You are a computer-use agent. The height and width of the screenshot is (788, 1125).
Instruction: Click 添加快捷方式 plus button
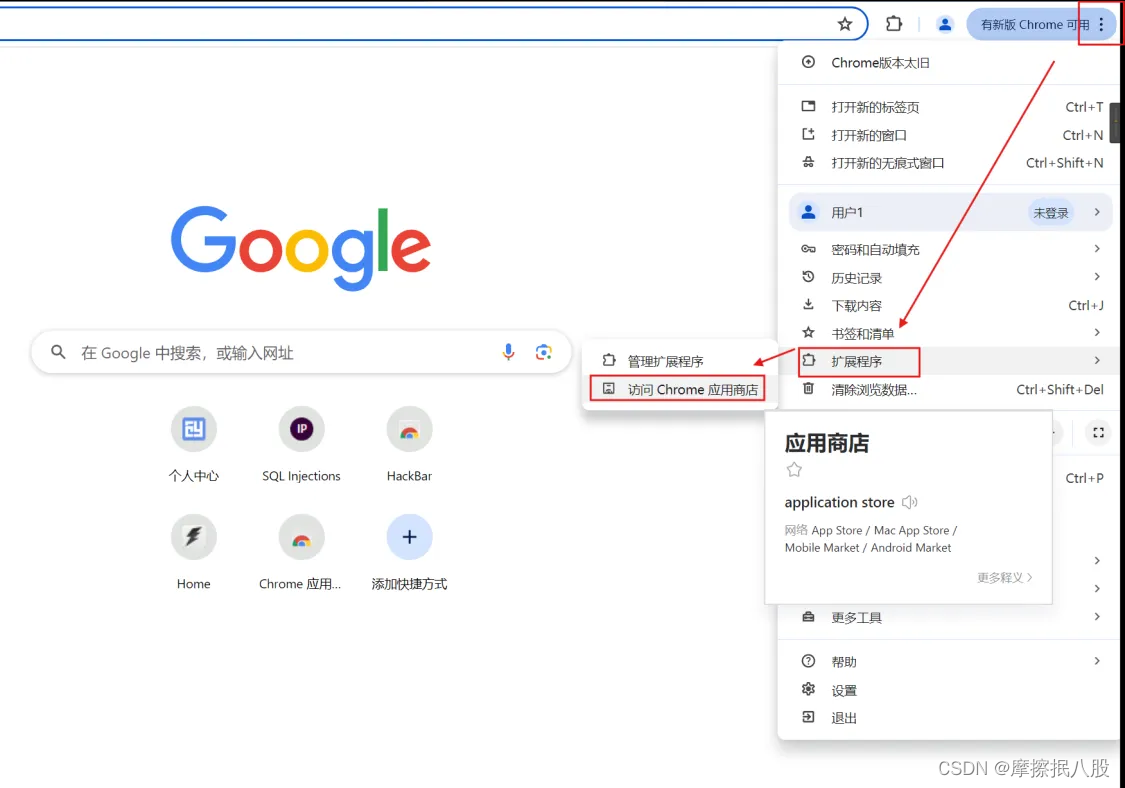pos(409,537)
